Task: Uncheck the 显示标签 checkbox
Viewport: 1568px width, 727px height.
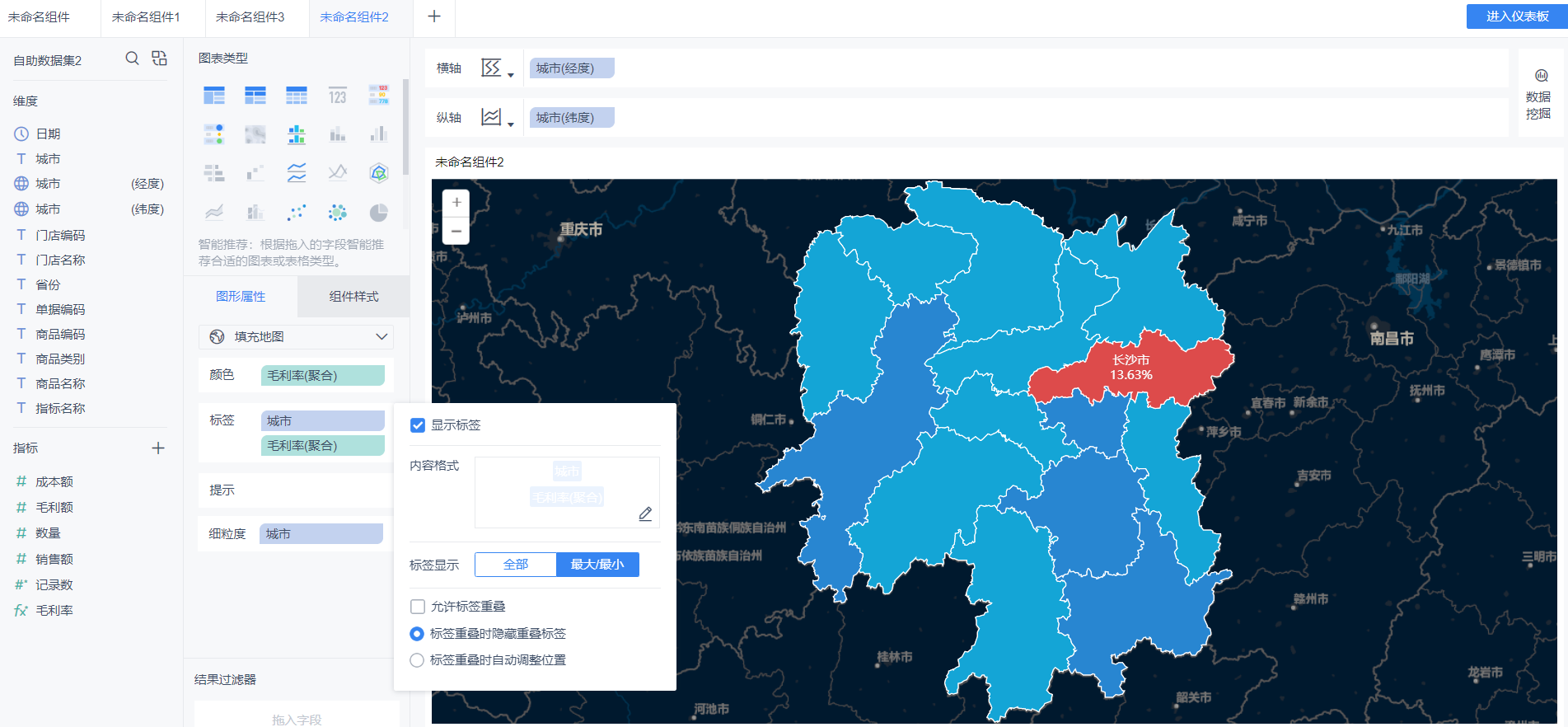Action: 418,425
